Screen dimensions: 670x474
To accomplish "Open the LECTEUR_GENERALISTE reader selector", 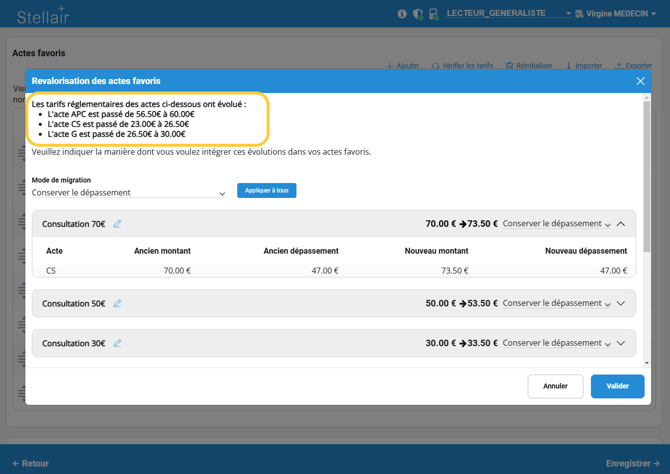I will [x=508, y=14].
